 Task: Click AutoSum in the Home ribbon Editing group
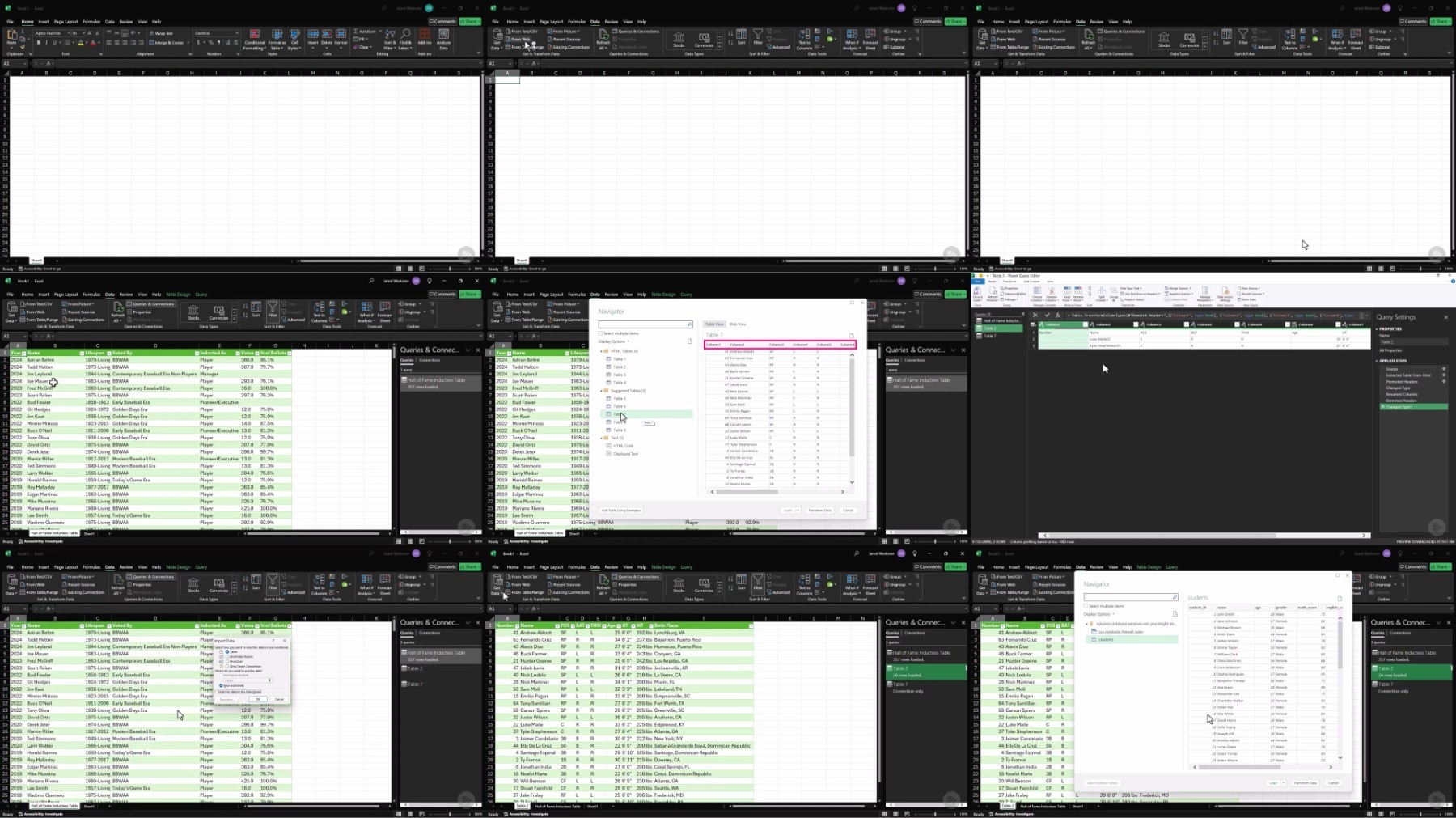pos(366,32)
